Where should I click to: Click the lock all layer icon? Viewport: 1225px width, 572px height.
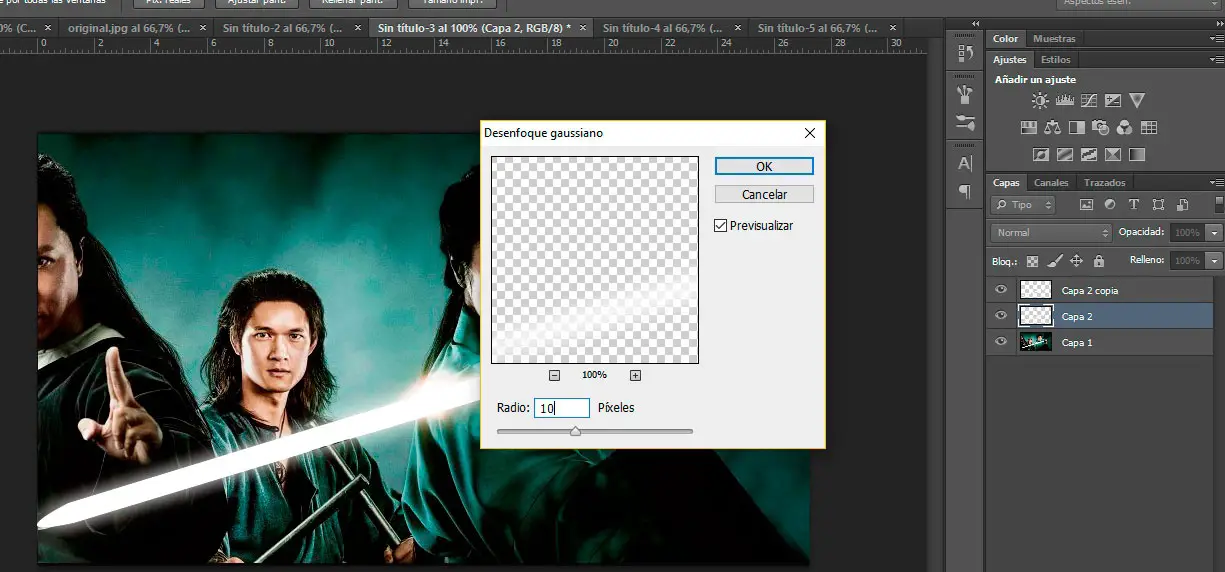pos(1099,261)
